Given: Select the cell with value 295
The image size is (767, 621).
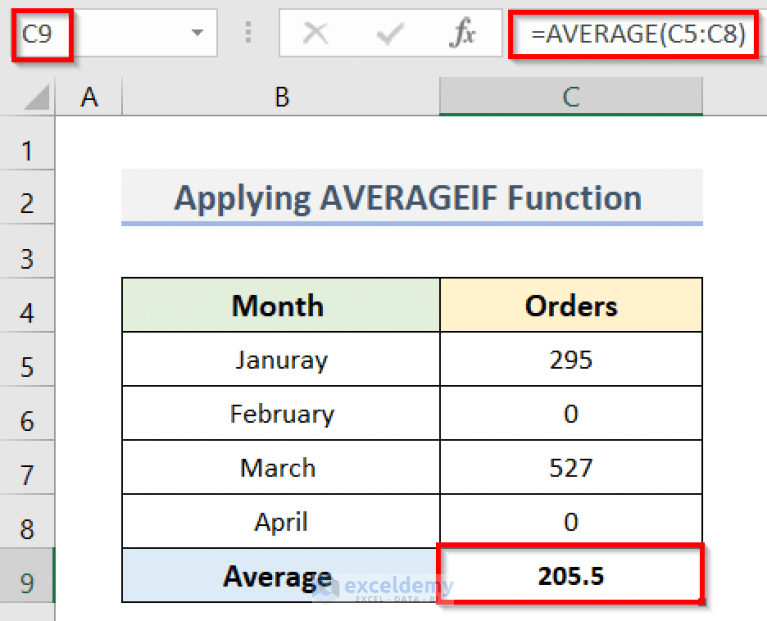Looking at the screenshot, I should [571, 359].
